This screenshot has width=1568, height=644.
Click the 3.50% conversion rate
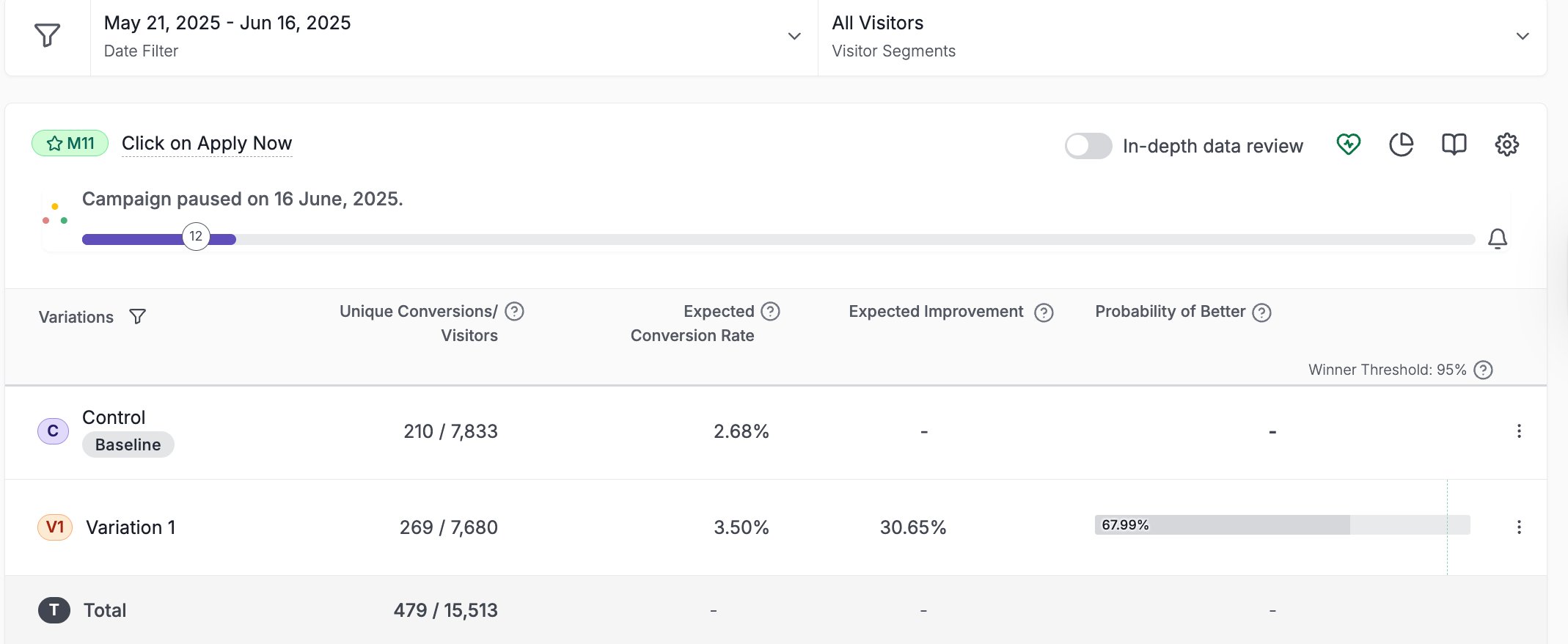[x=741, y=527]
